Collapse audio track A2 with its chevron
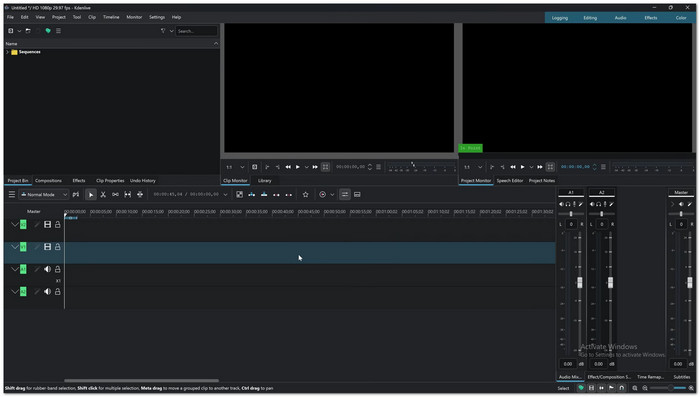700x397 pixels. [14, 292]
